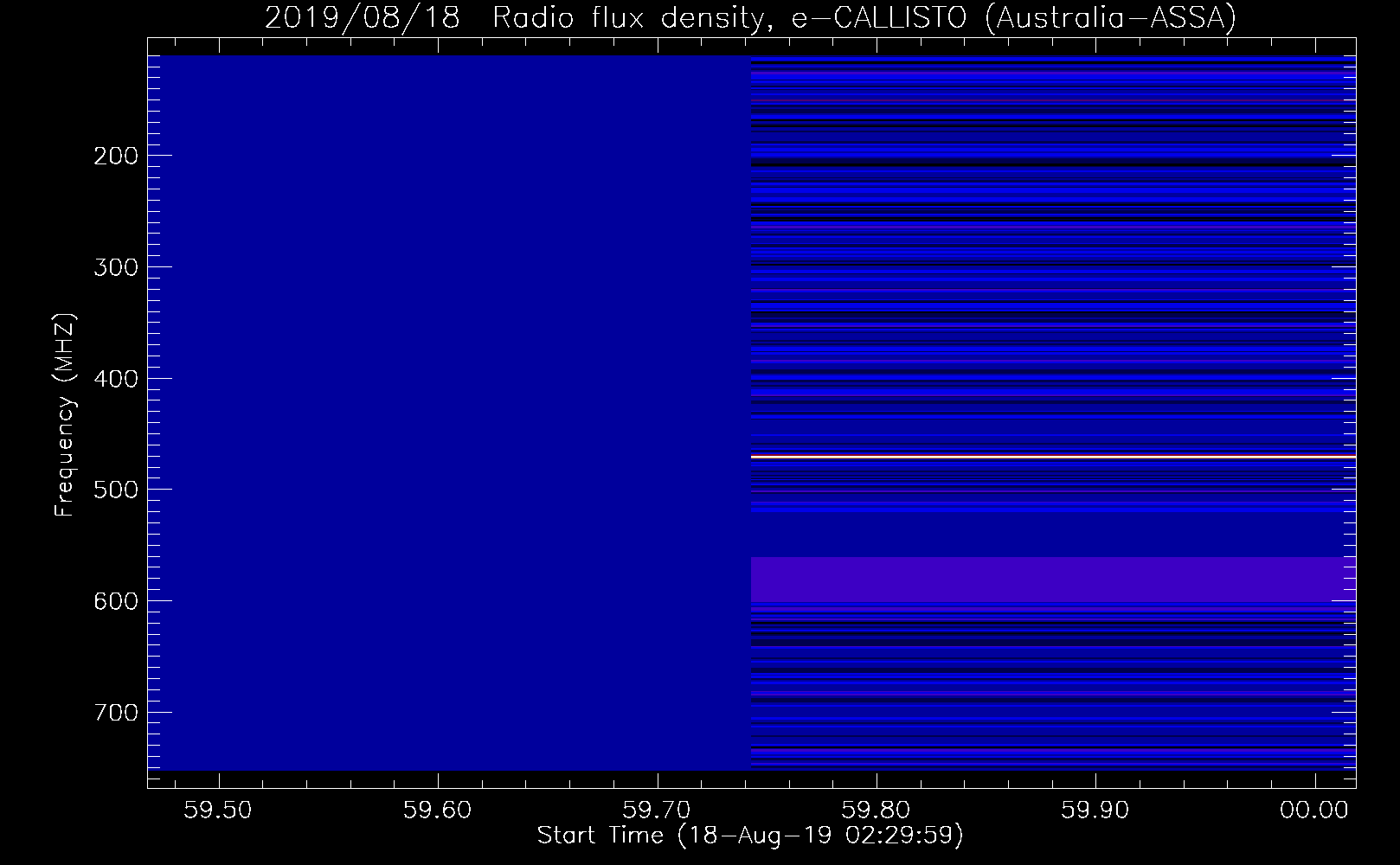Screen dimensions: 1400x865
Task: Click the 500 frequency tick label
Action: pyautogui.click(x=116, y=490)
